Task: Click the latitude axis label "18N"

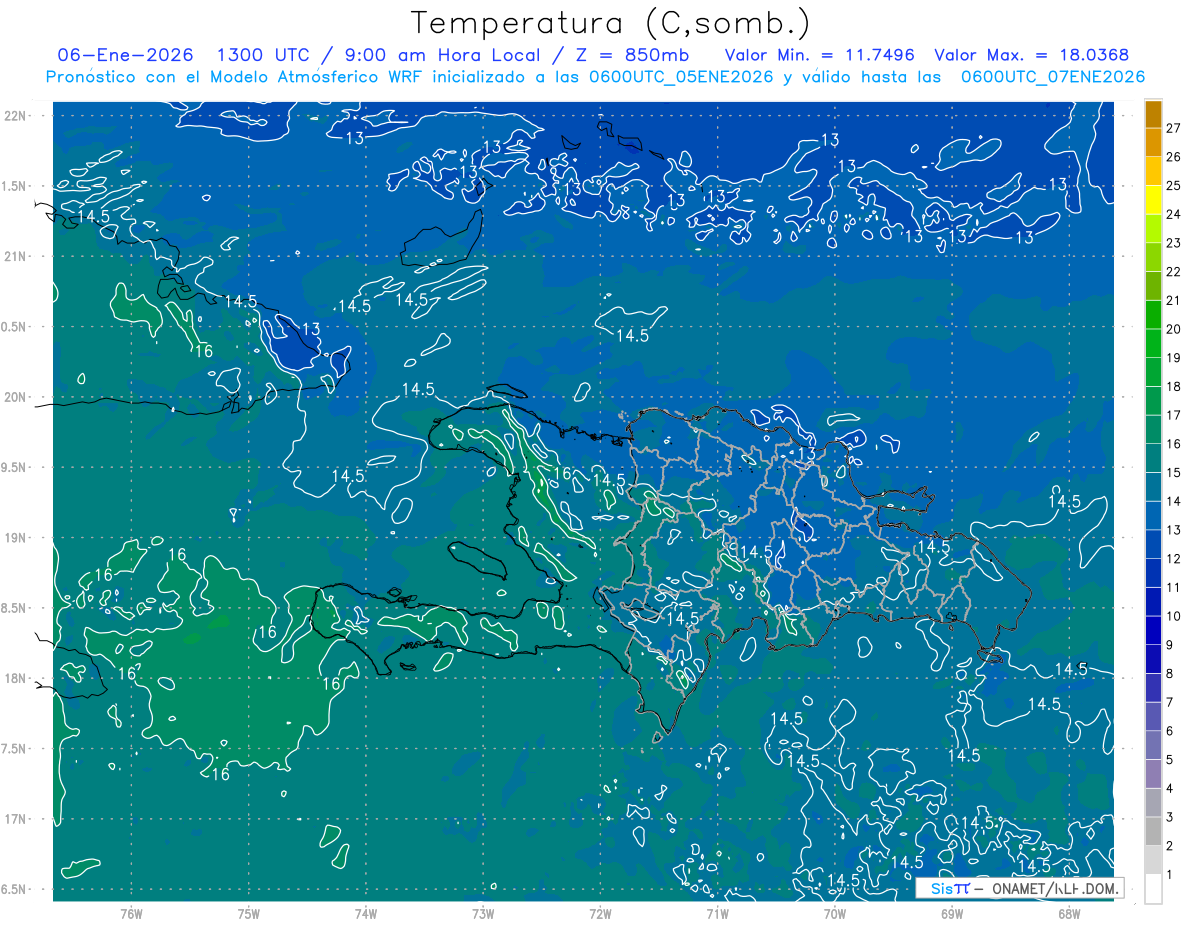Action: point(15,679)
